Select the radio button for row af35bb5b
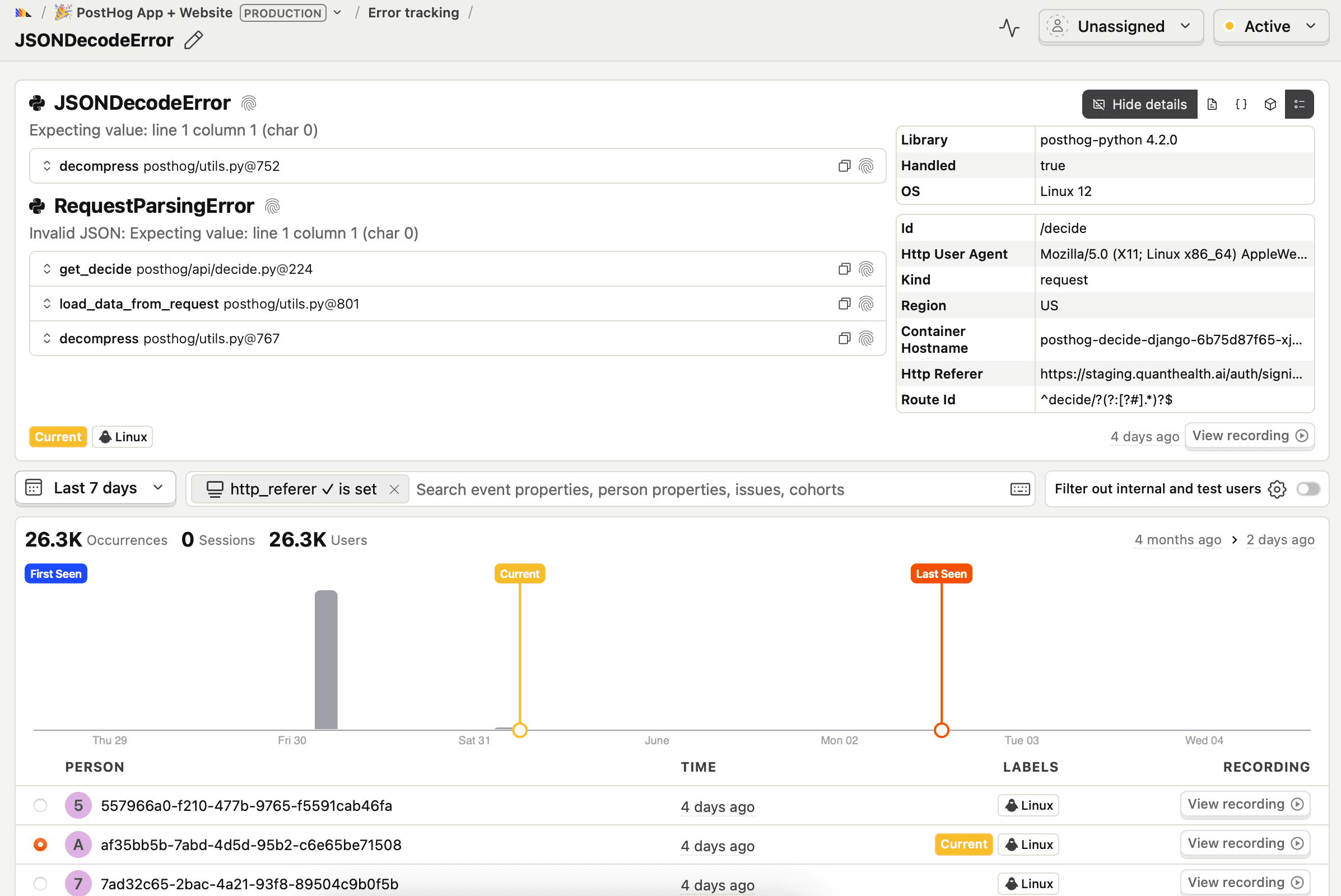Image resolution: width=1341 pixels, height=896 pixels. 40,844
